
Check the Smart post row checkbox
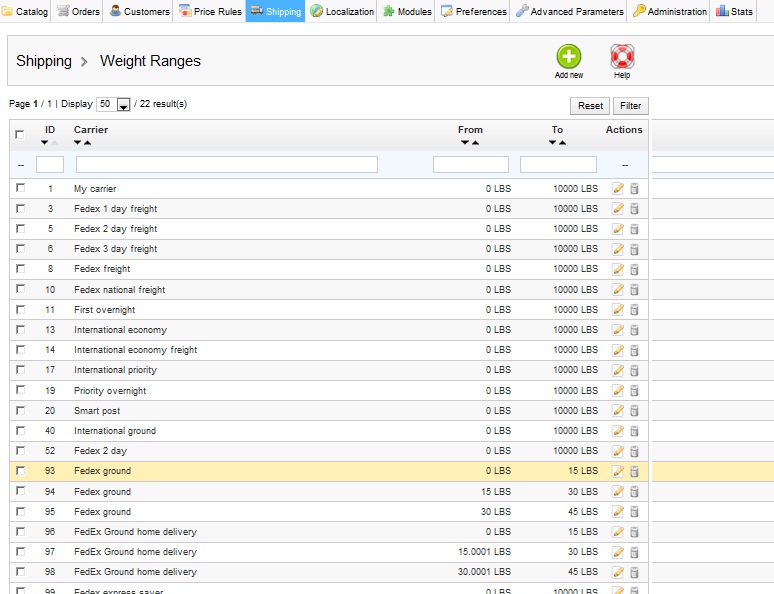[x=20, y=410]
